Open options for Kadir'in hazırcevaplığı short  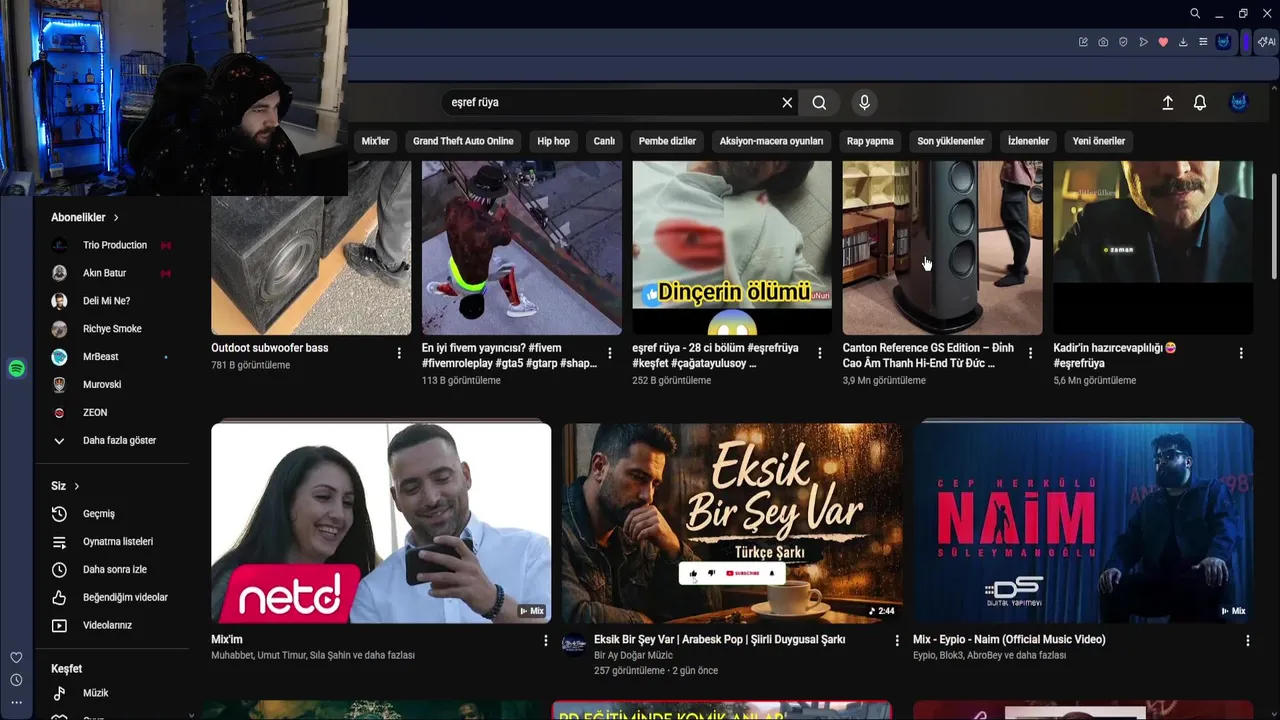(x=1241, y=353)
